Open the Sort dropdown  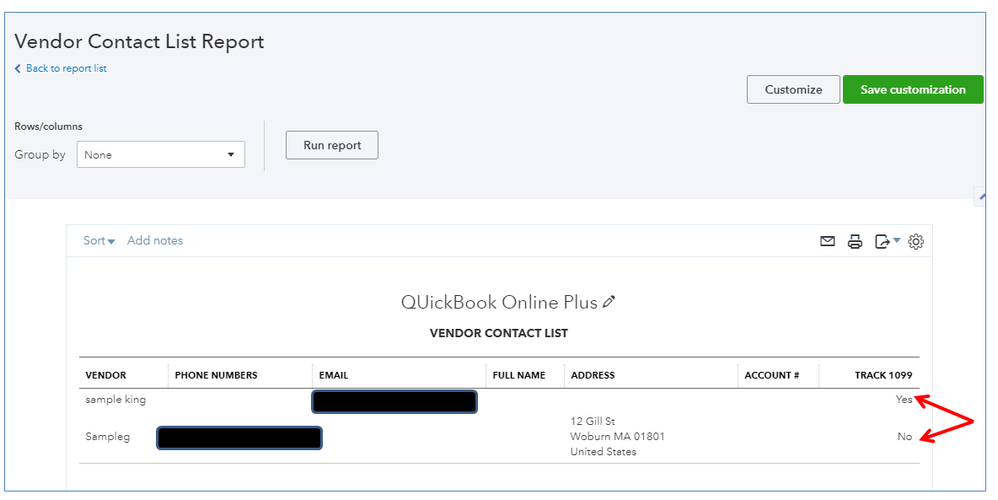99,240
